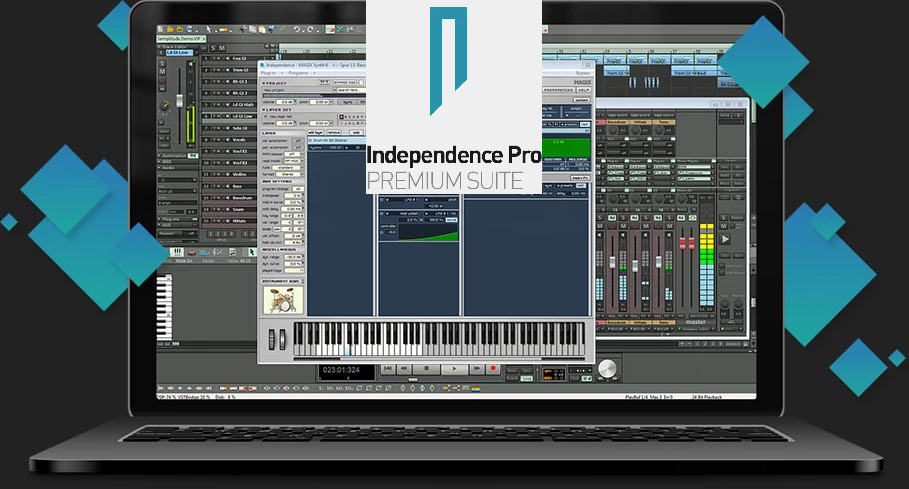This screenshot has width=909, height=489.
Task: Click the Track Editor pan knob
Action: 165,105
